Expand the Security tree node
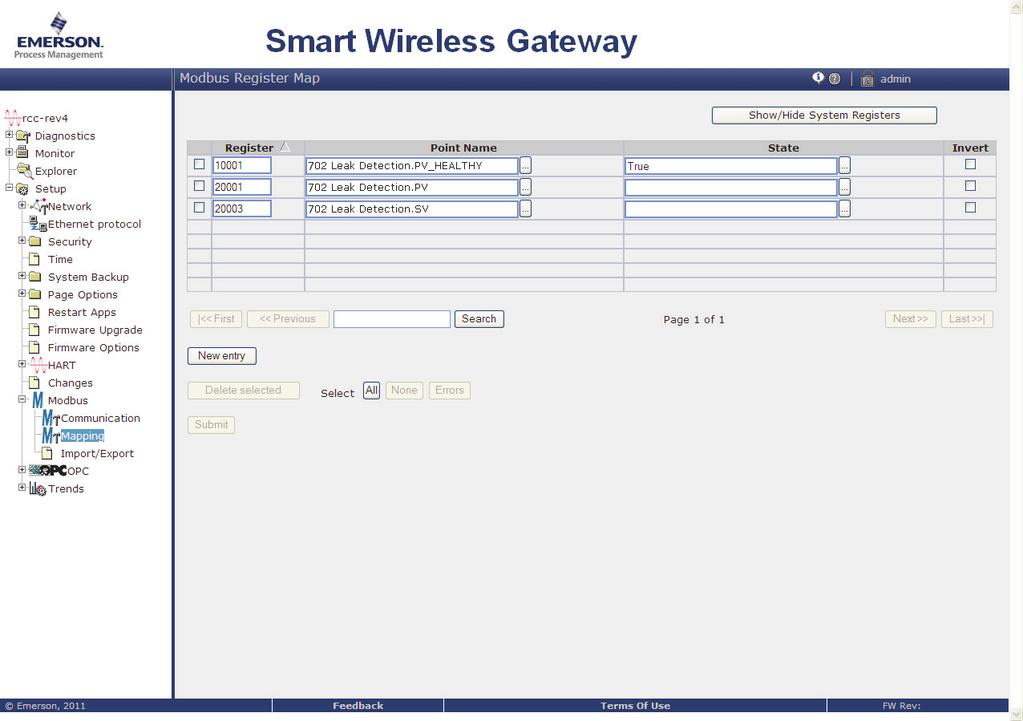1023x721 pixels. [22, 240]
